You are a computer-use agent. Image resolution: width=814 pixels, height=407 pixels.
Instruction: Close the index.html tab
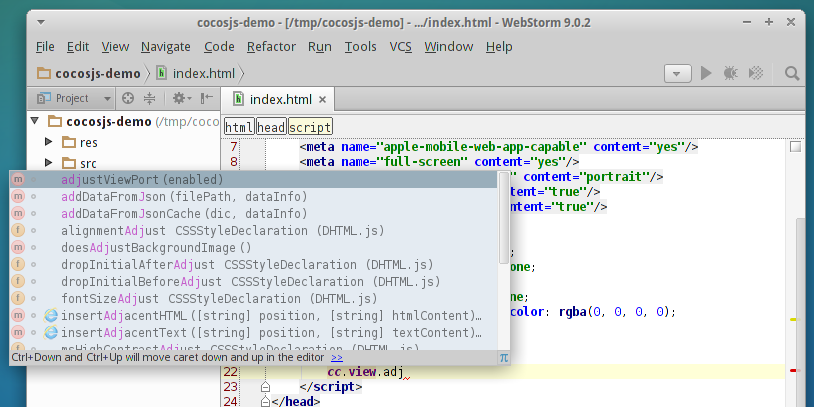(322, 100)
